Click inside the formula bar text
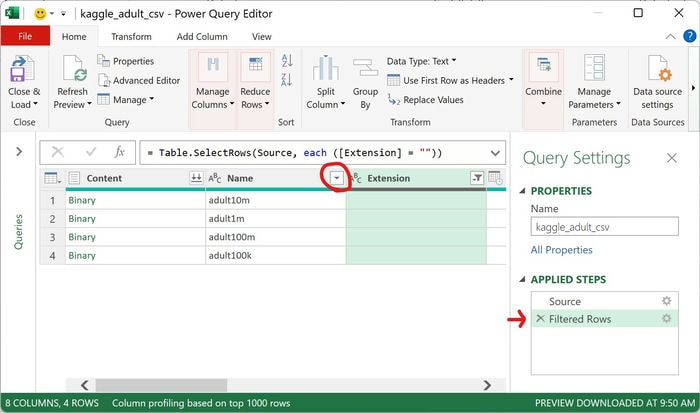Viewport: 700px width, 413px height. click(x=295, y=153)
